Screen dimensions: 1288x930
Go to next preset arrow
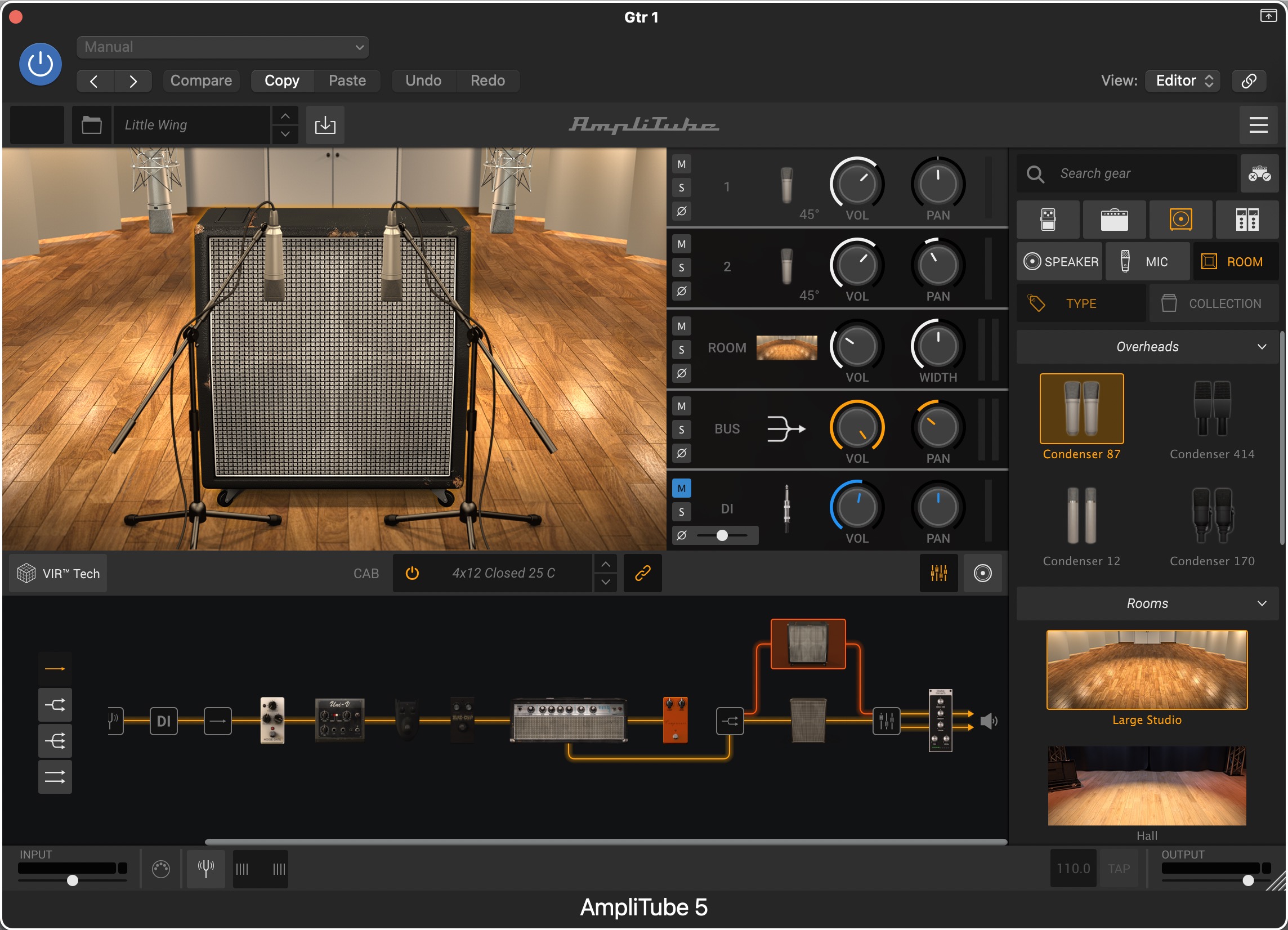[133, 81]
